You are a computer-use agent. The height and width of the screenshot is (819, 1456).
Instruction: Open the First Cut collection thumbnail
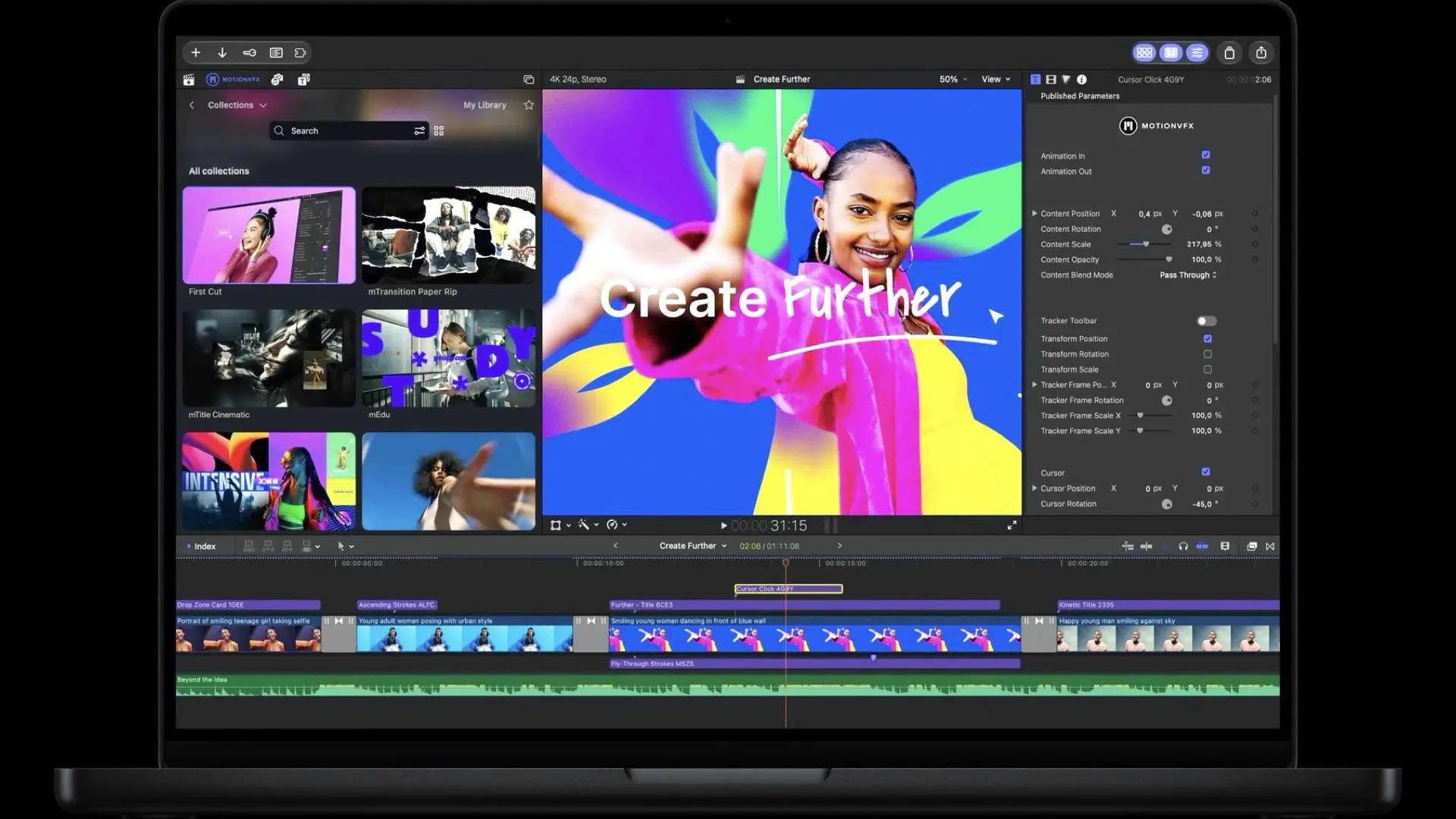pos(268,235)
